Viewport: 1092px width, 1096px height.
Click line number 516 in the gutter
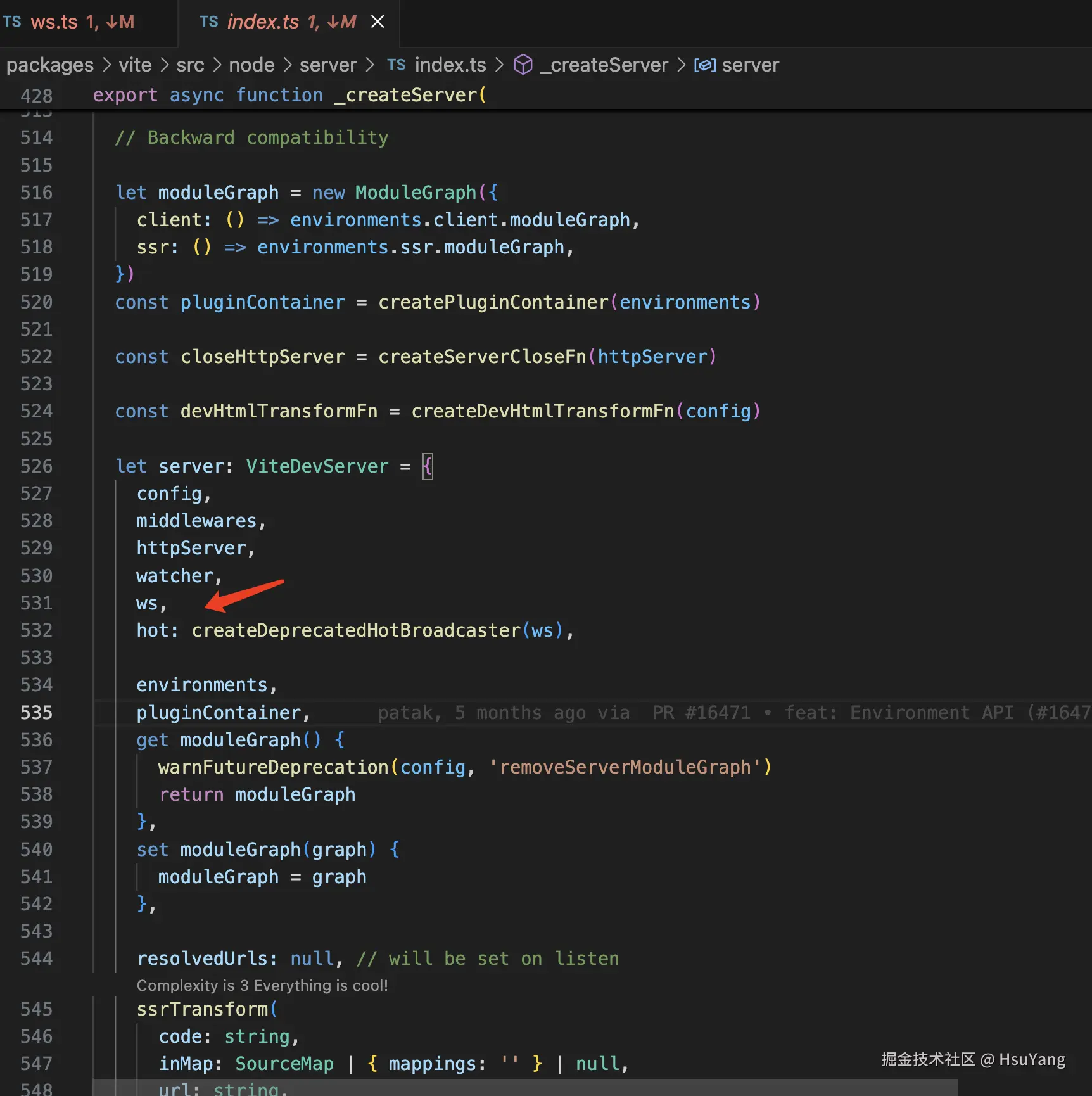point(36,193)
